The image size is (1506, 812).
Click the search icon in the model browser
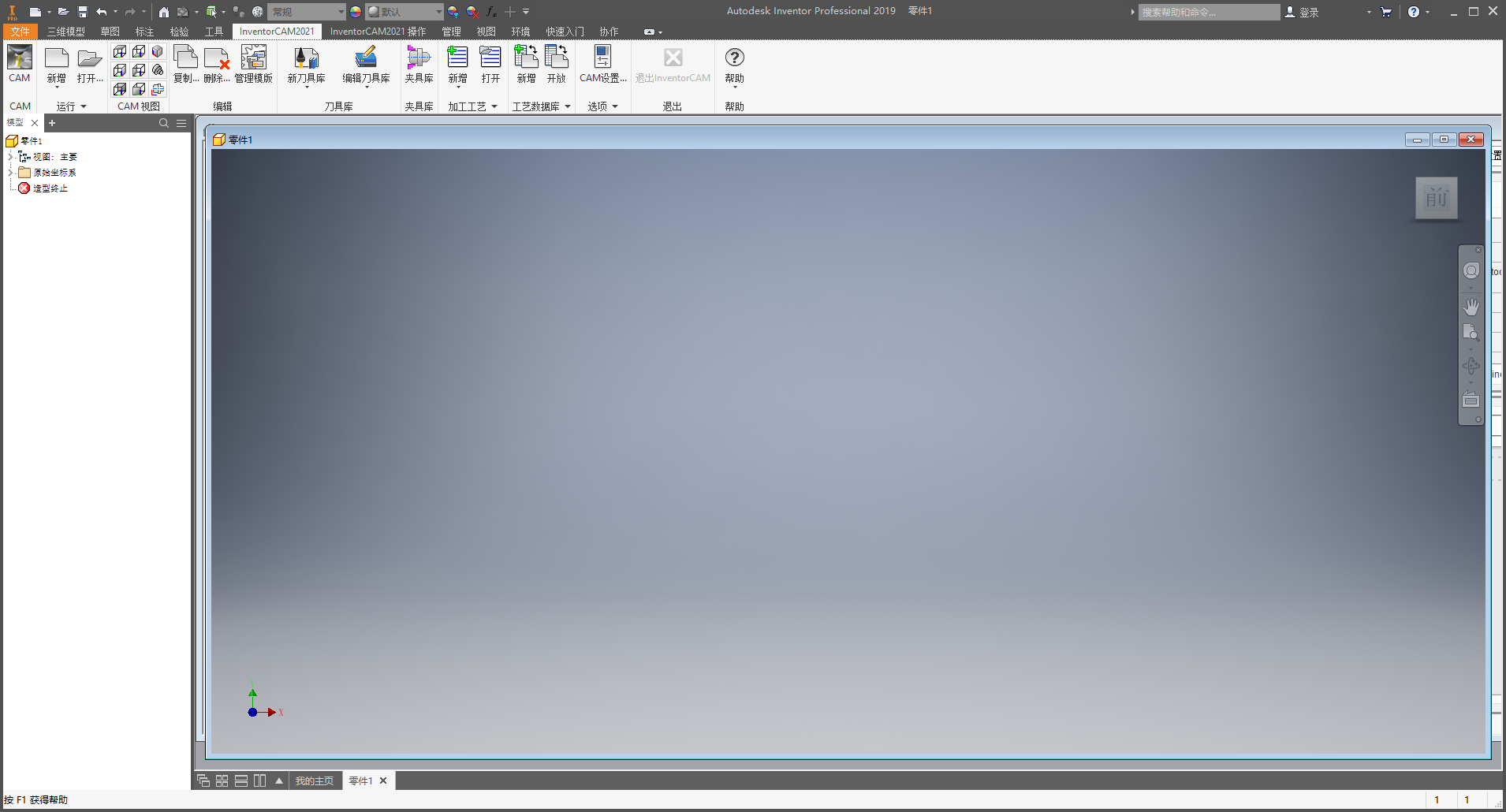click(x=164, y=123)
